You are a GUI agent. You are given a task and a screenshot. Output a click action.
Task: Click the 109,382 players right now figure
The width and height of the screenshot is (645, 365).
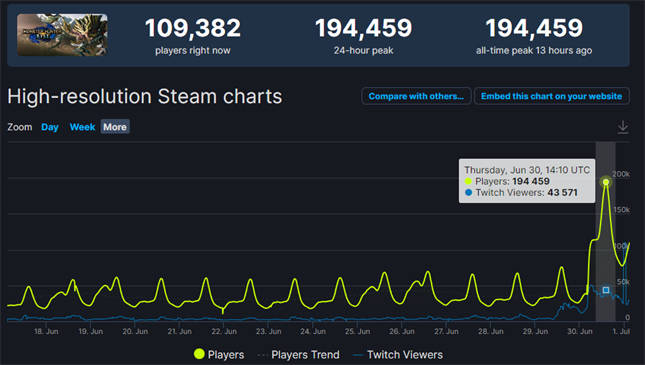193,28
